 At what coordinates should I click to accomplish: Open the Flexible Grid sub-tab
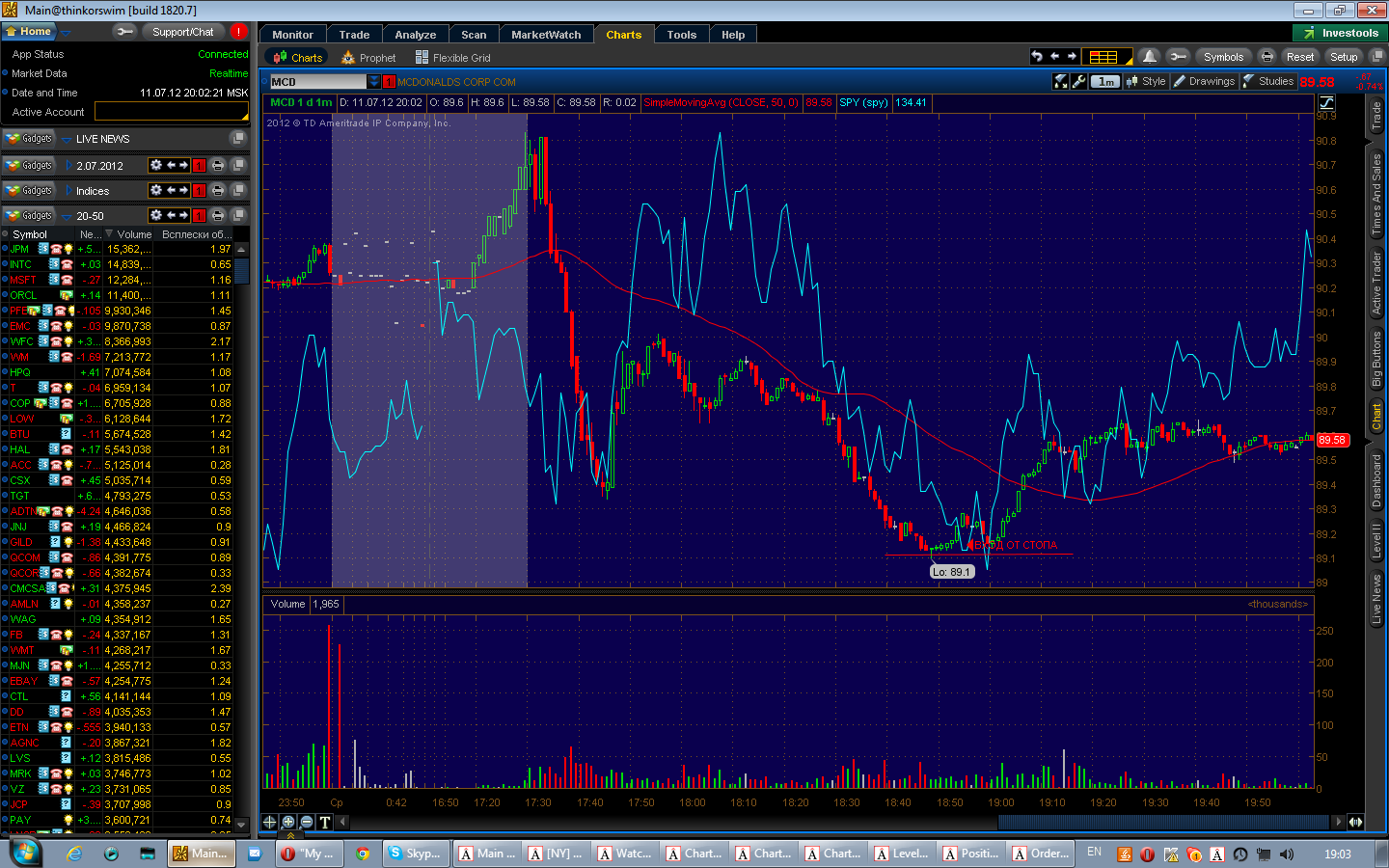click(x=453, y=58)
